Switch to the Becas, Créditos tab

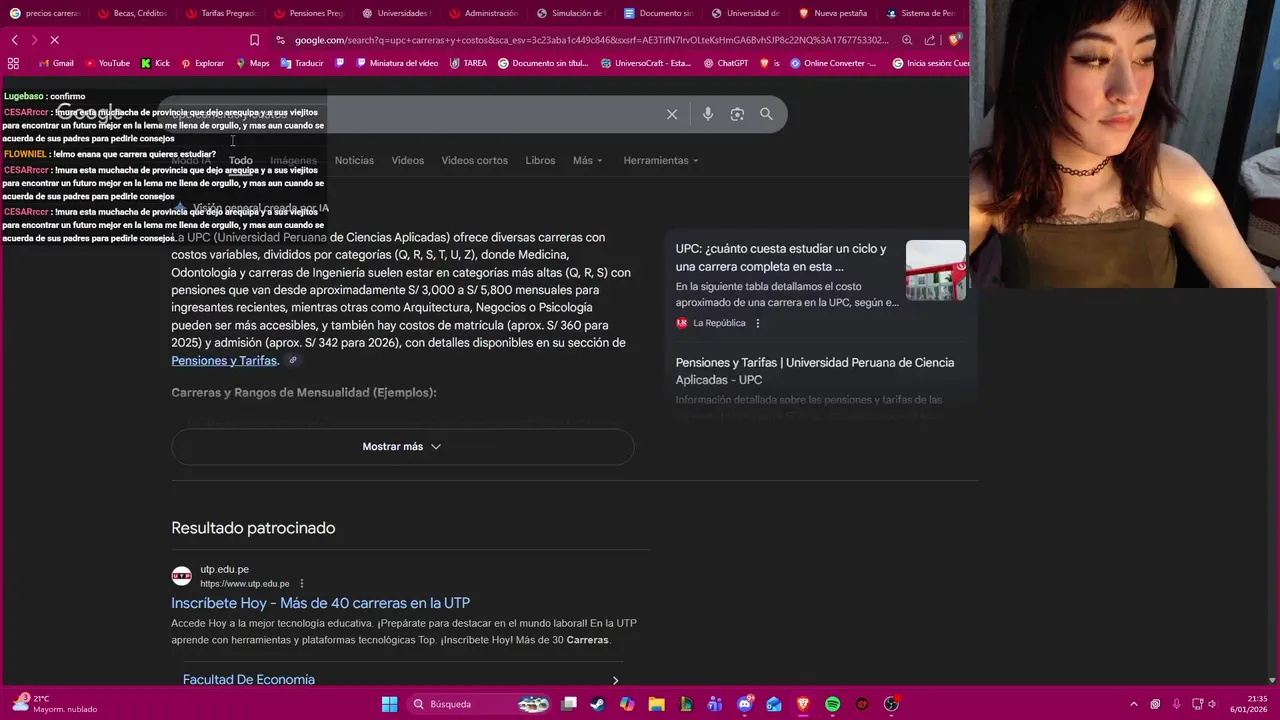click(x=132, y=13)
